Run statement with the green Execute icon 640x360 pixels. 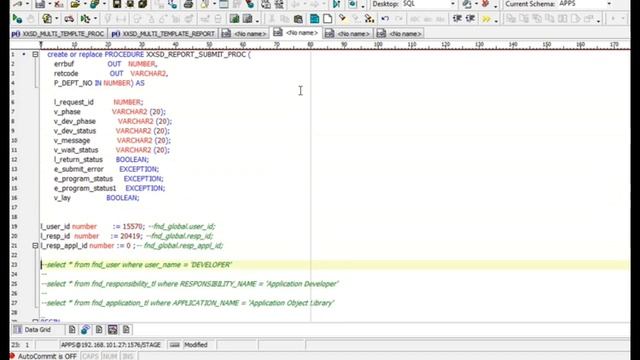click(17, 19)
